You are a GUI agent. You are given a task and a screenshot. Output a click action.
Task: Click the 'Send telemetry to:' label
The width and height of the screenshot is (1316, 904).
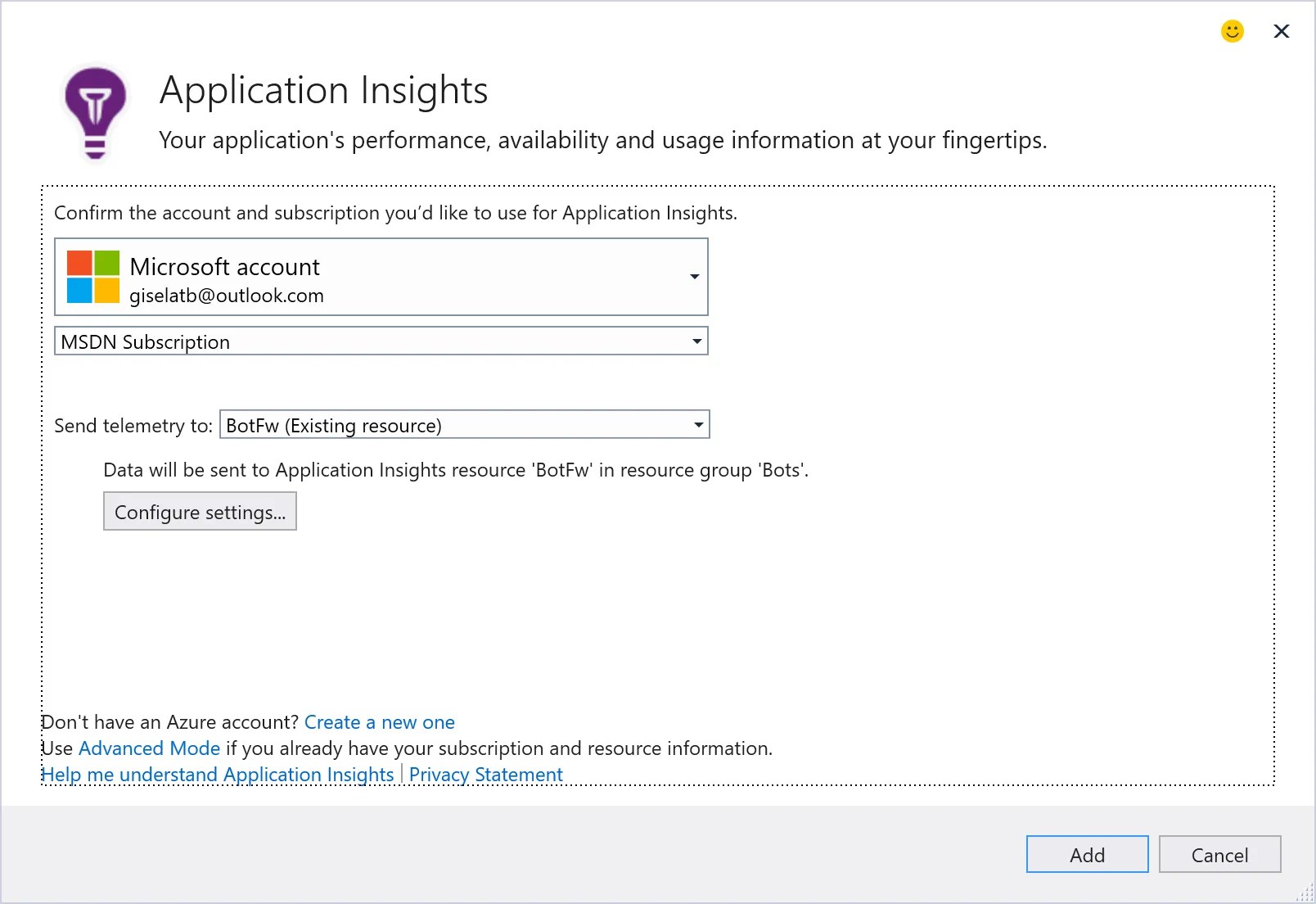tap(133, 426)
